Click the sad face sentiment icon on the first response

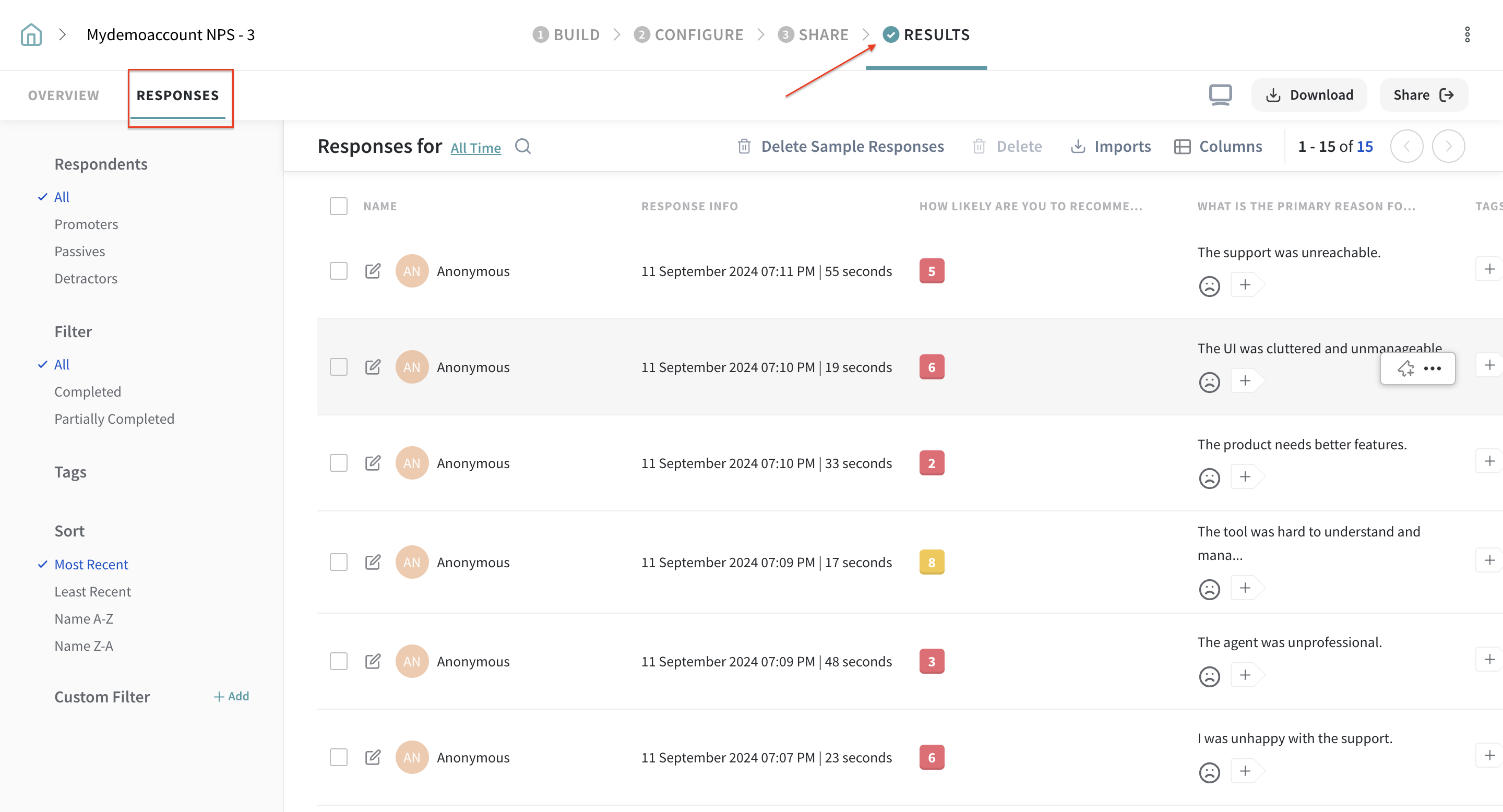tap(1209, 286)
